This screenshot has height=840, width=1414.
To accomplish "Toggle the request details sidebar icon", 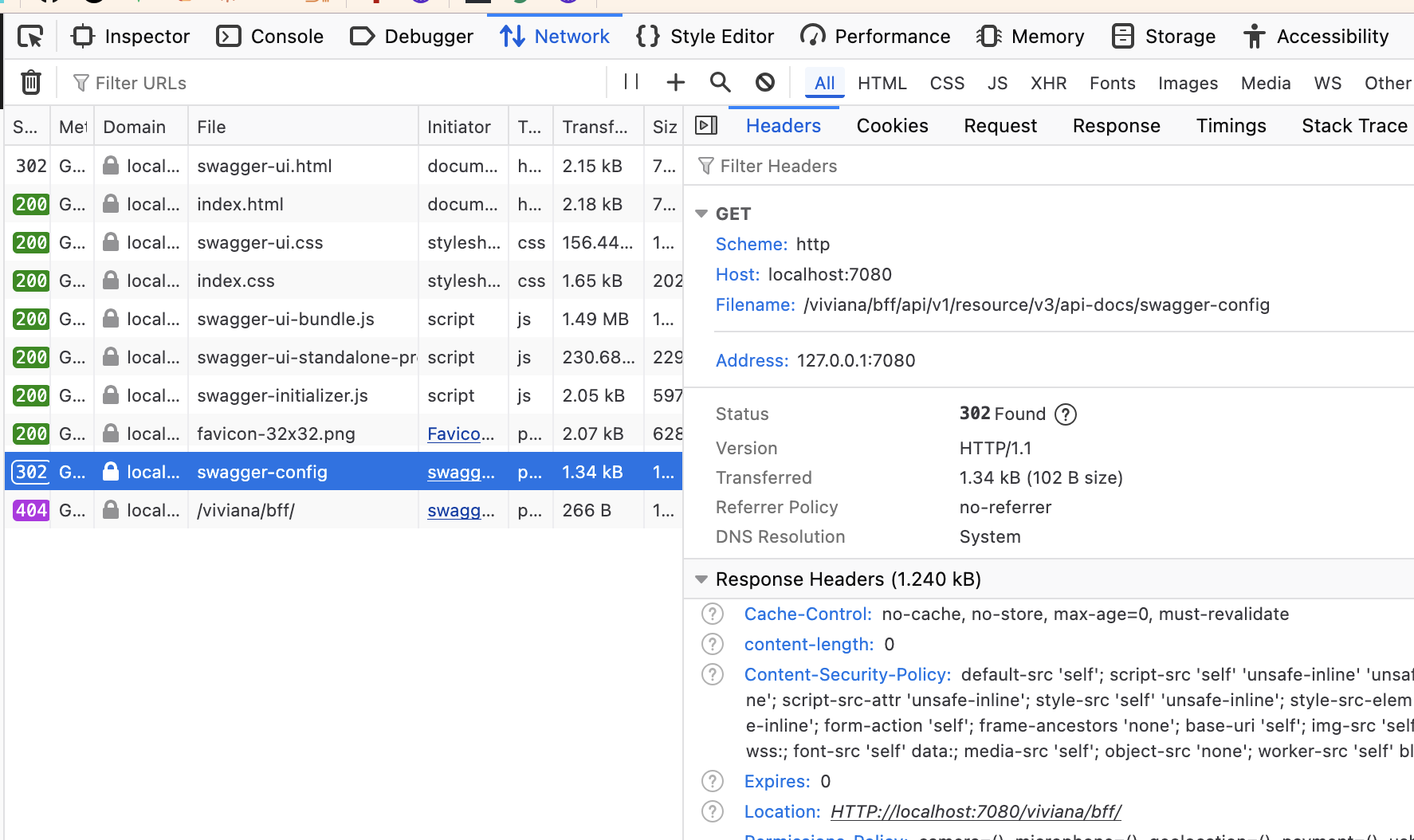I will pos(706,126).
